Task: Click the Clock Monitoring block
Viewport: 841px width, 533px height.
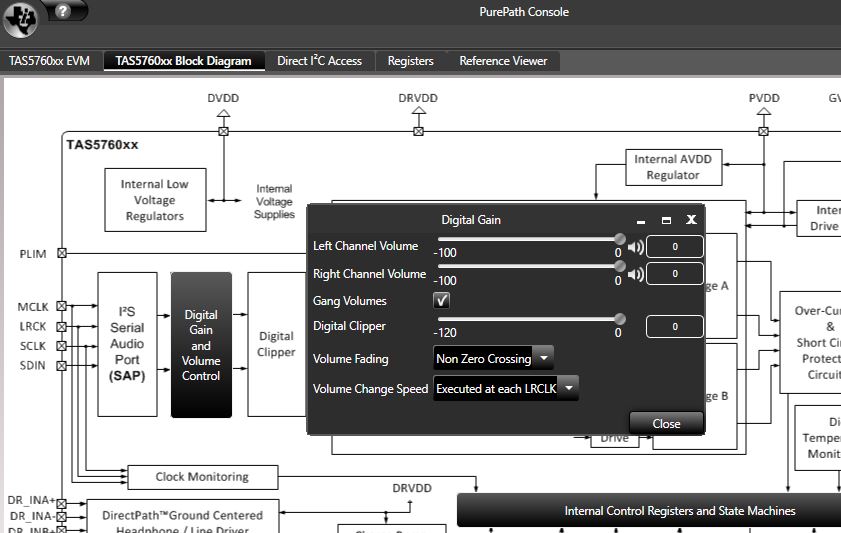Action: 203,477
